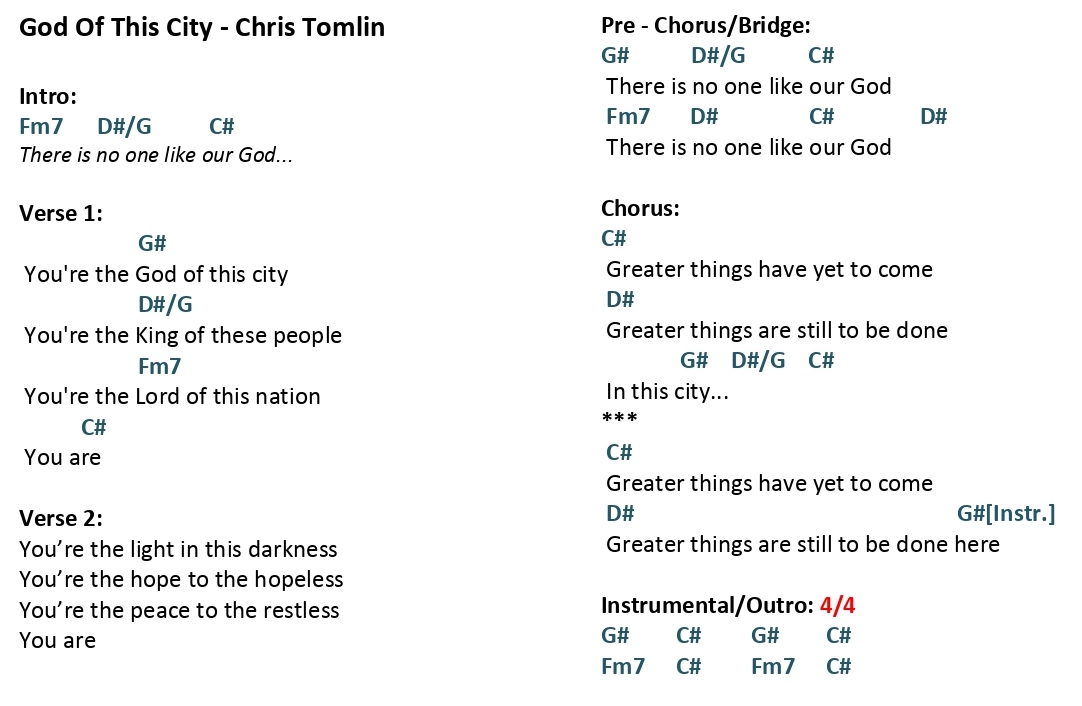Click the three asterisks separator
Screen dimensions: 1082x706
click(x=620, y=418)
